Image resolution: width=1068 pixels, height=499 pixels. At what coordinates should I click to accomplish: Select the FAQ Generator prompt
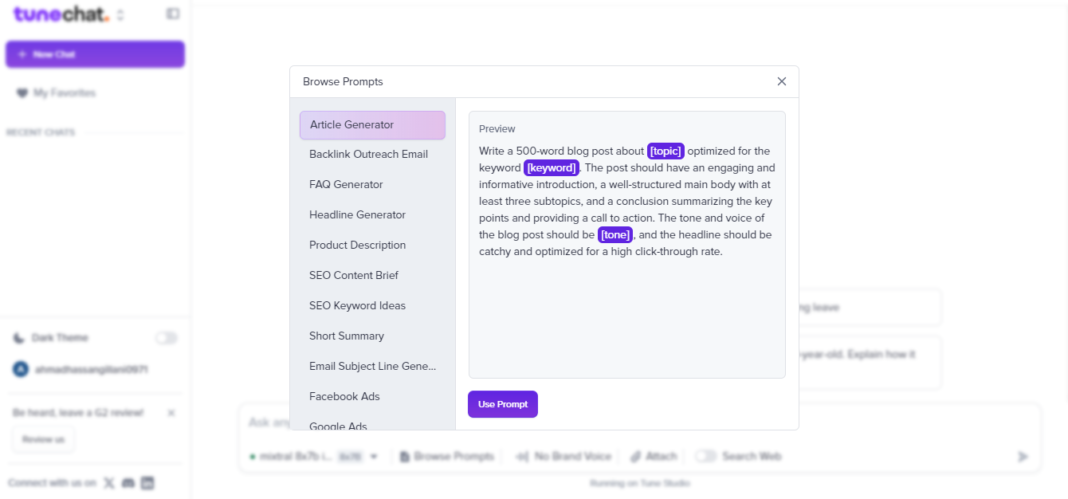pyautogui.click(x=346, y=184)
